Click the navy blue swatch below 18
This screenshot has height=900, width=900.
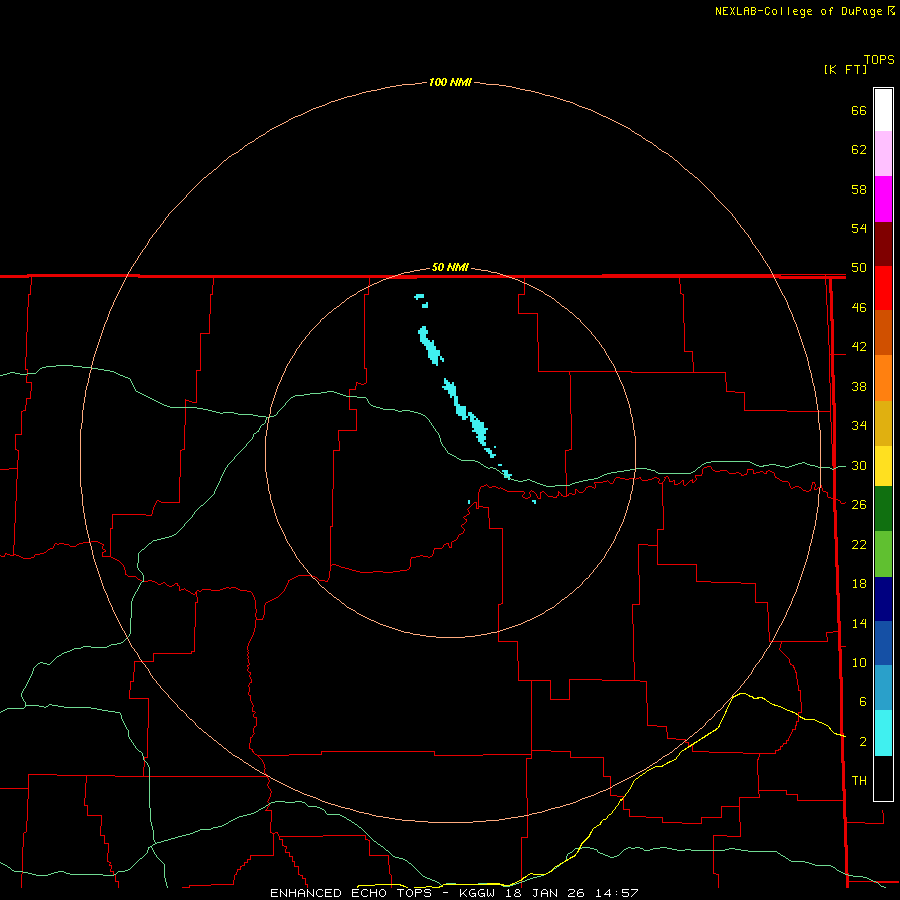[x=883, y=599]
